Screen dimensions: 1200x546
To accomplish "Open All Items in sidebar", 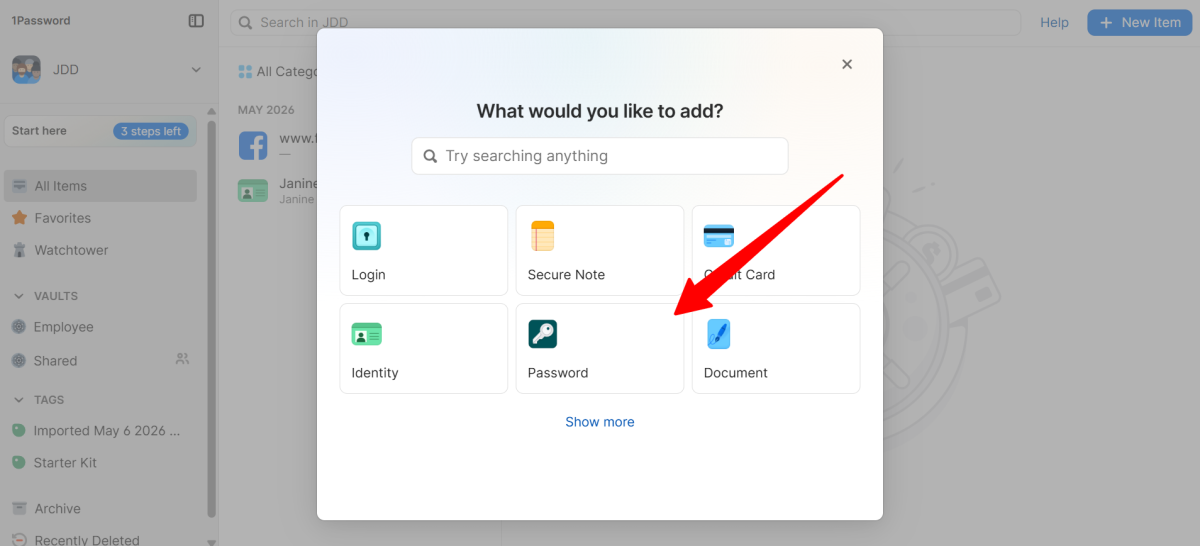I will point(101,186).
